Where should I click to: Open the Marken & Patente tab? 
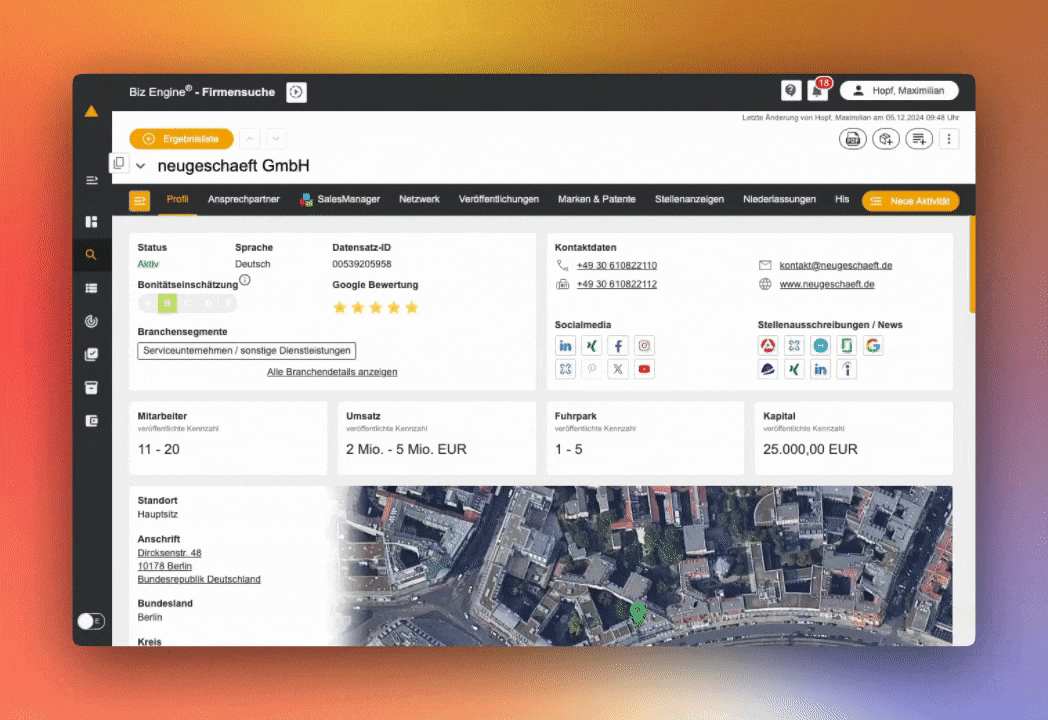pyautogui.click(x=597, y=199)
